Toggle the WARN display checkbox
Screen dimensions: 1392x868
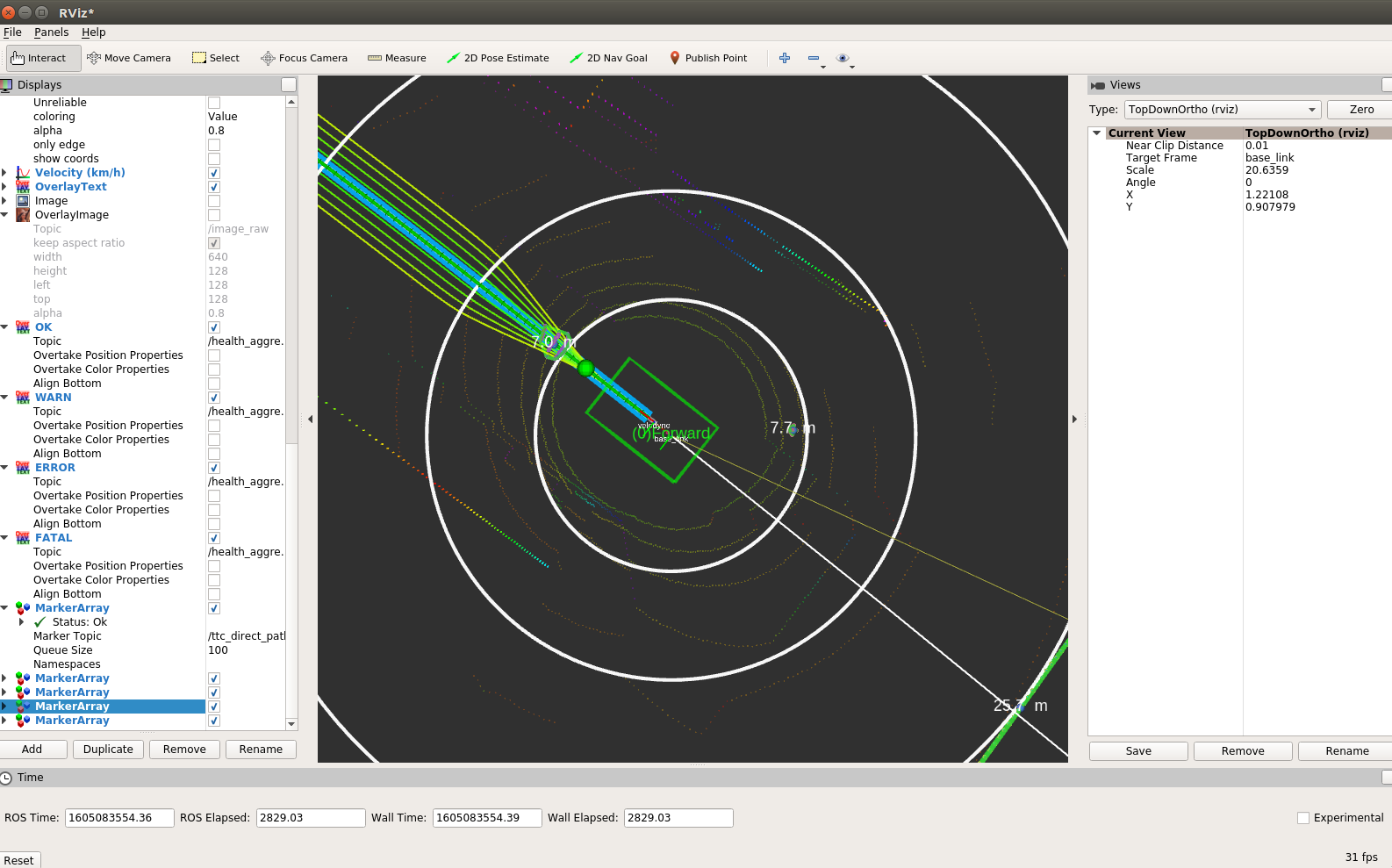[x=214, y=398]
